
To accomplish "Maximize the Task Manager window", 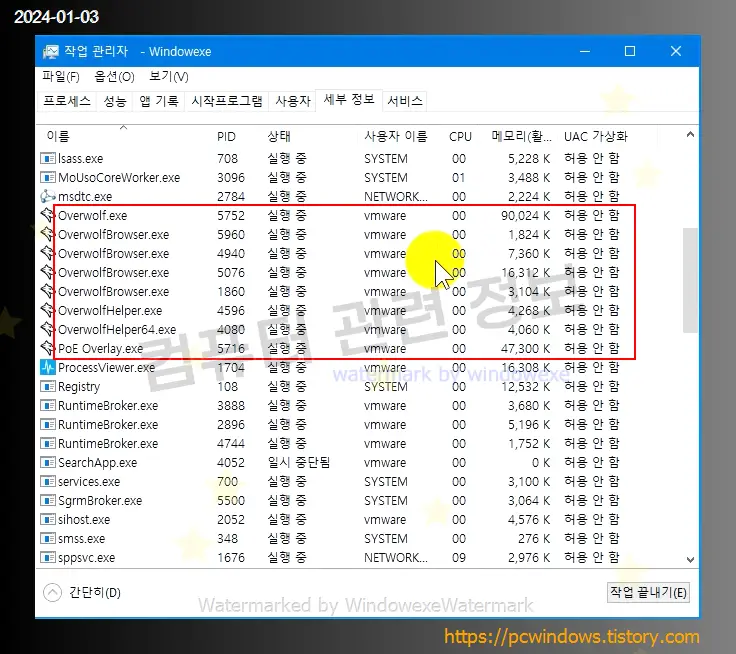I will 630,51.
